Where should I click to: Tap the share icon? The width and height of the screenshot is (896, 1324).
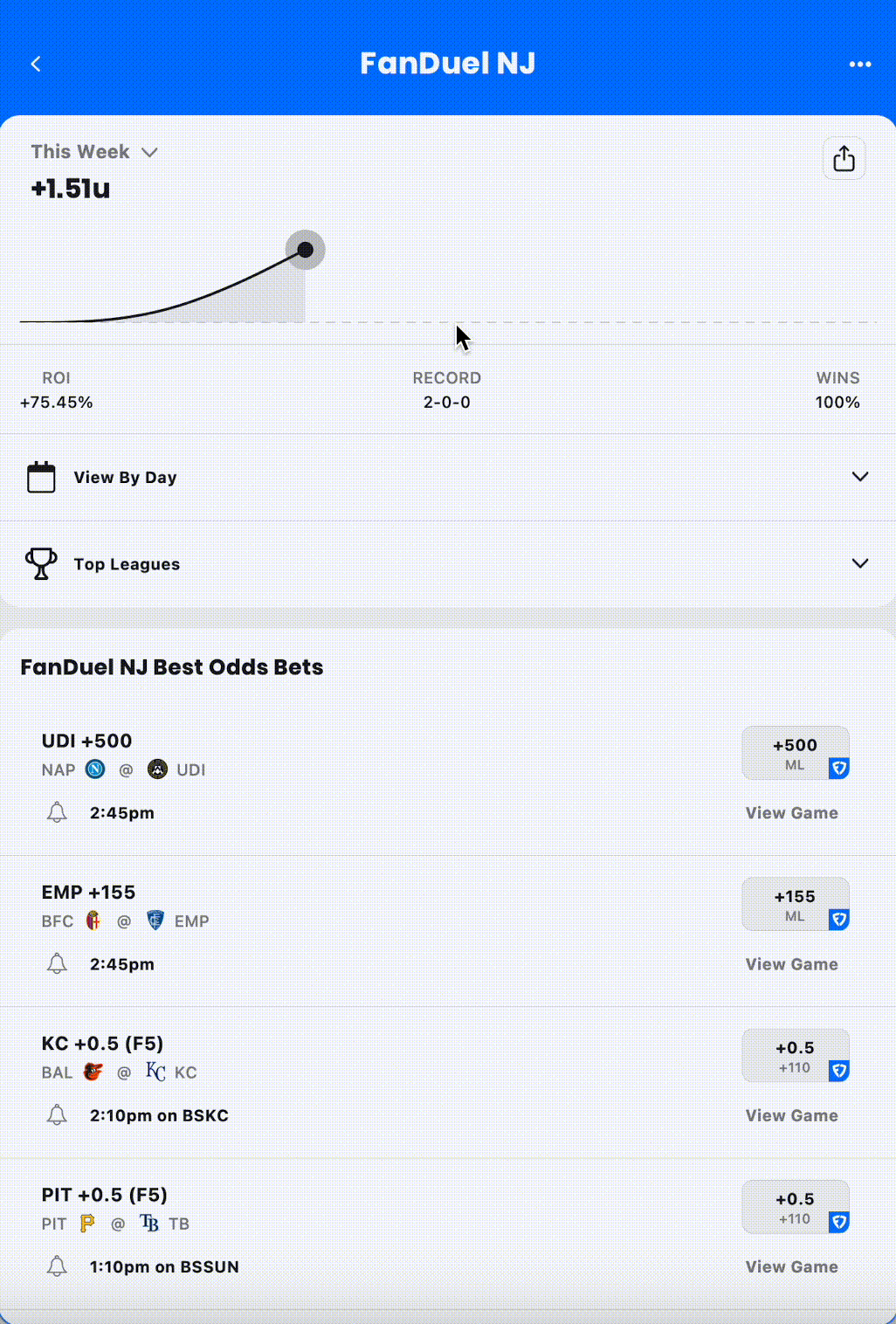click(844, 159)
